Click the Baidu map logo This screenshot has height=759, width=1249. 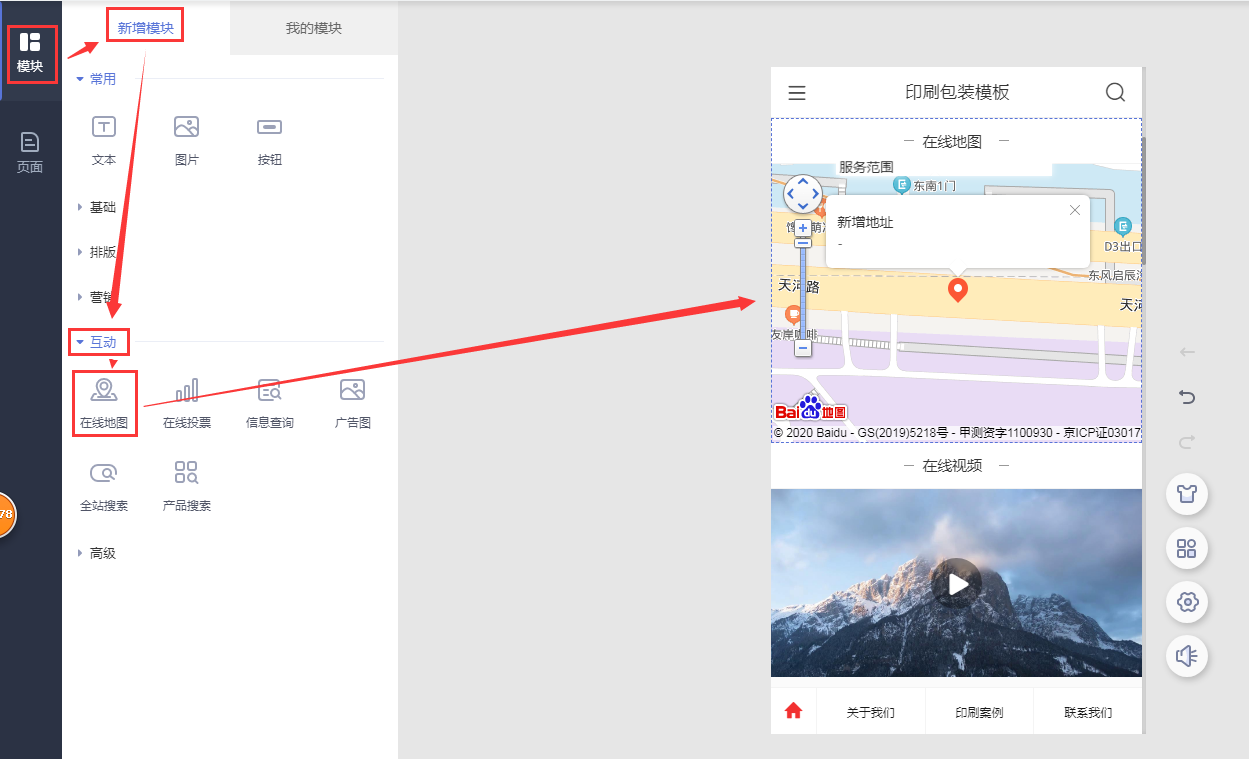811,409
